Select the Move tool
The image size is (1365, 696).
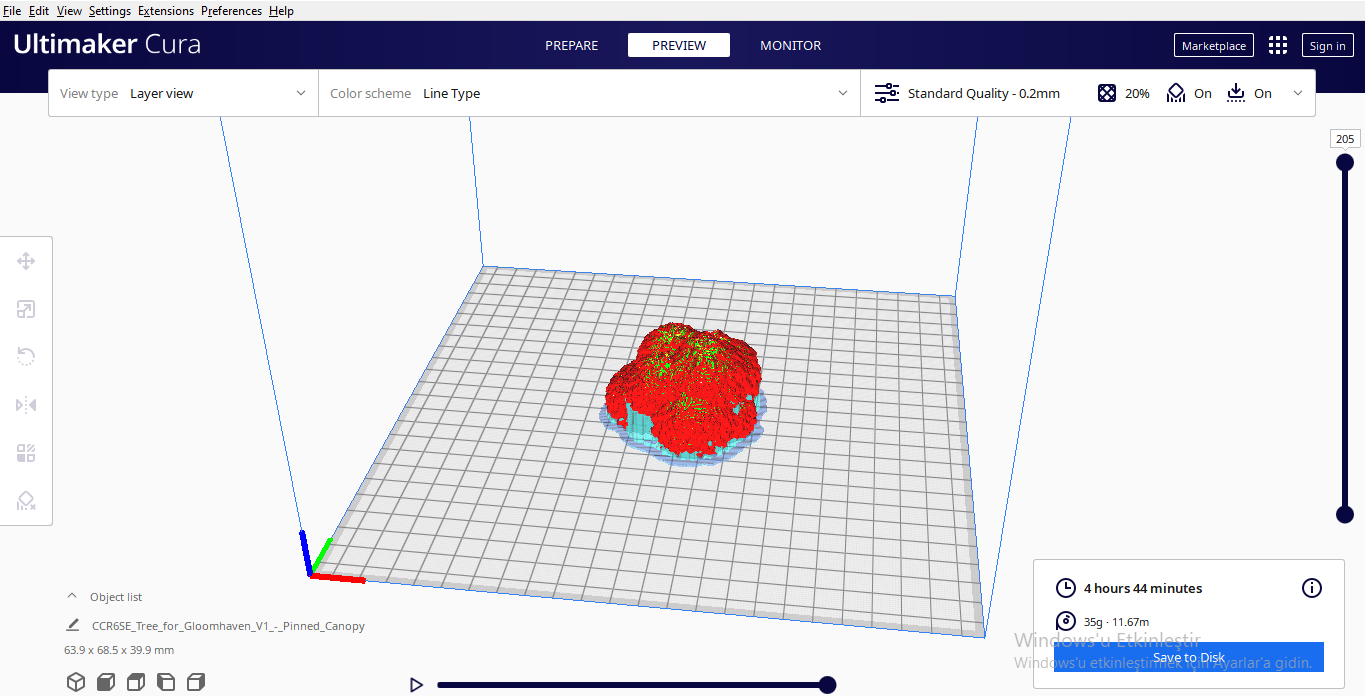pos(26,260)
